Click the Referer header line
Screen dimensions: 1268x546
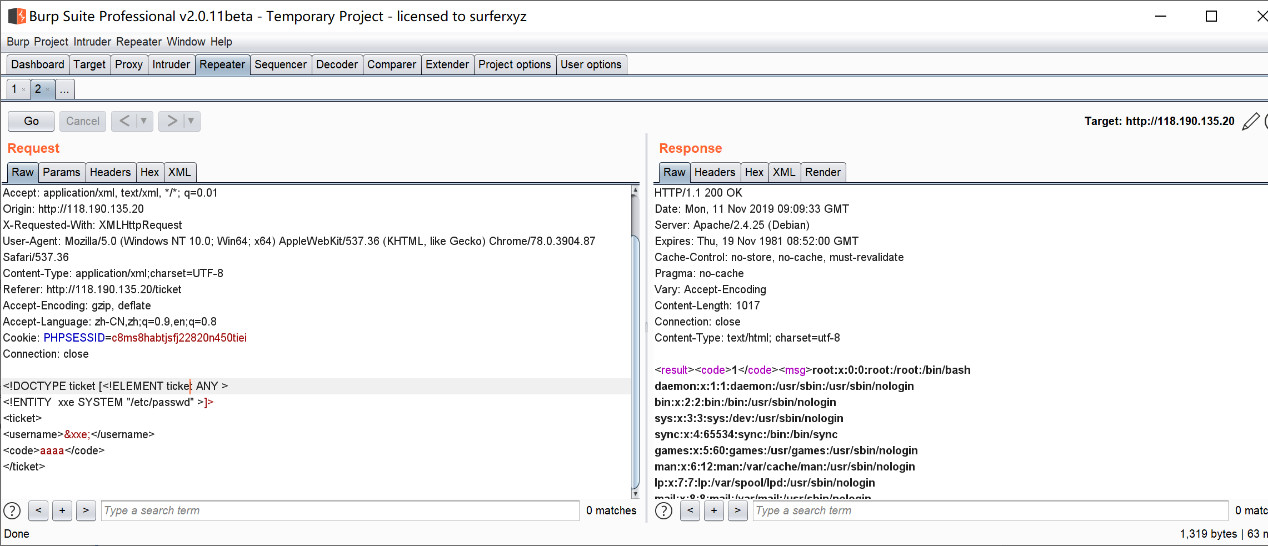click(92, 289)
